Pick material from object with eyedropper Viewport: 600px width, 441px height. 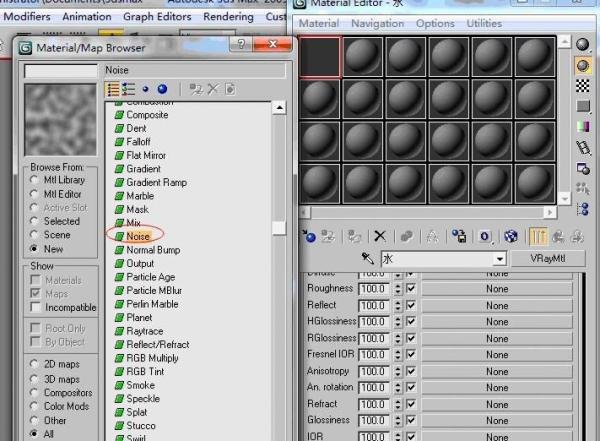coord(368,259)
